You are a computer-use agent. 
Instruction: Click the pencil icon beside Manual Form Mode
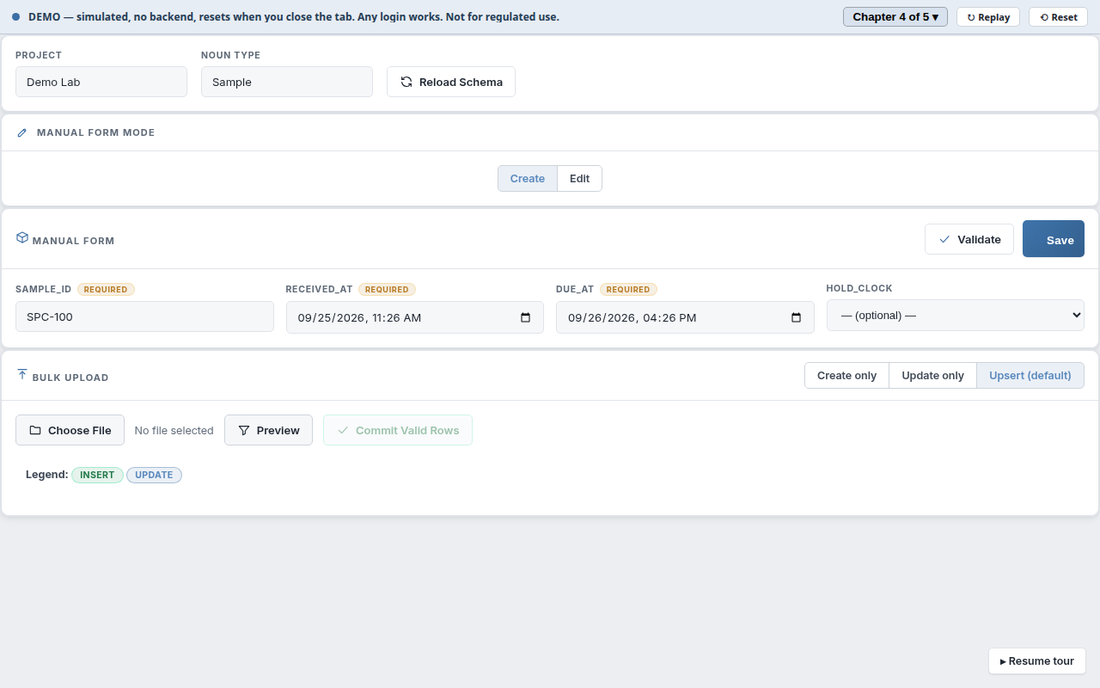coord(22,133)
